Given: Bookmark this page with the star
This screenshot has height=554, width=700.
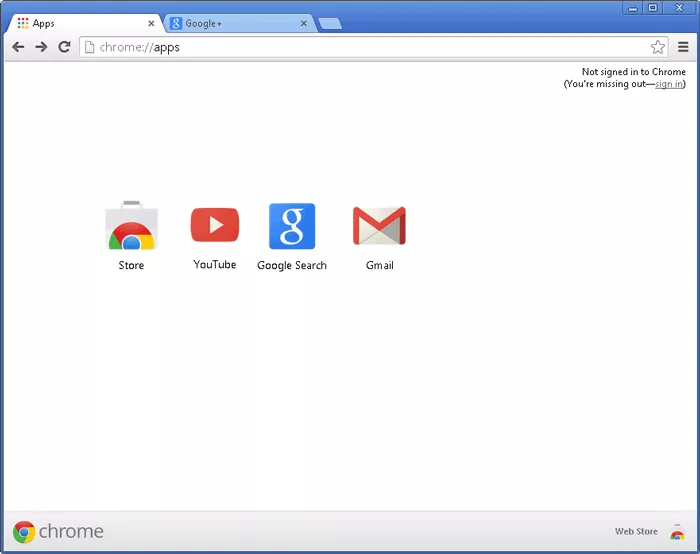Looking at the screenshot, I should pos(658,47).
